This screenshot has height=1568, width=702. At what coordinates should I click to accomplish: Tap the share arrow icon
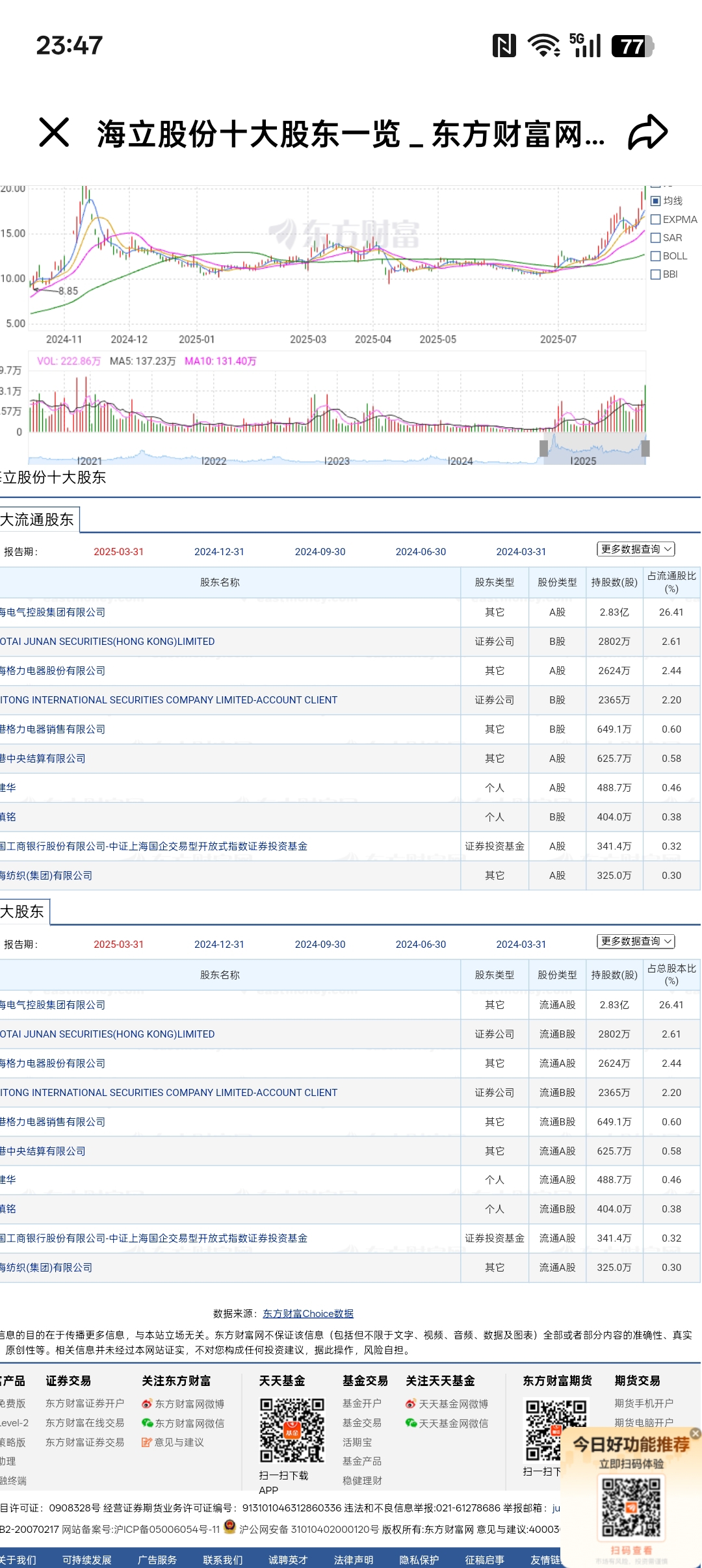[x=647, y=133]
